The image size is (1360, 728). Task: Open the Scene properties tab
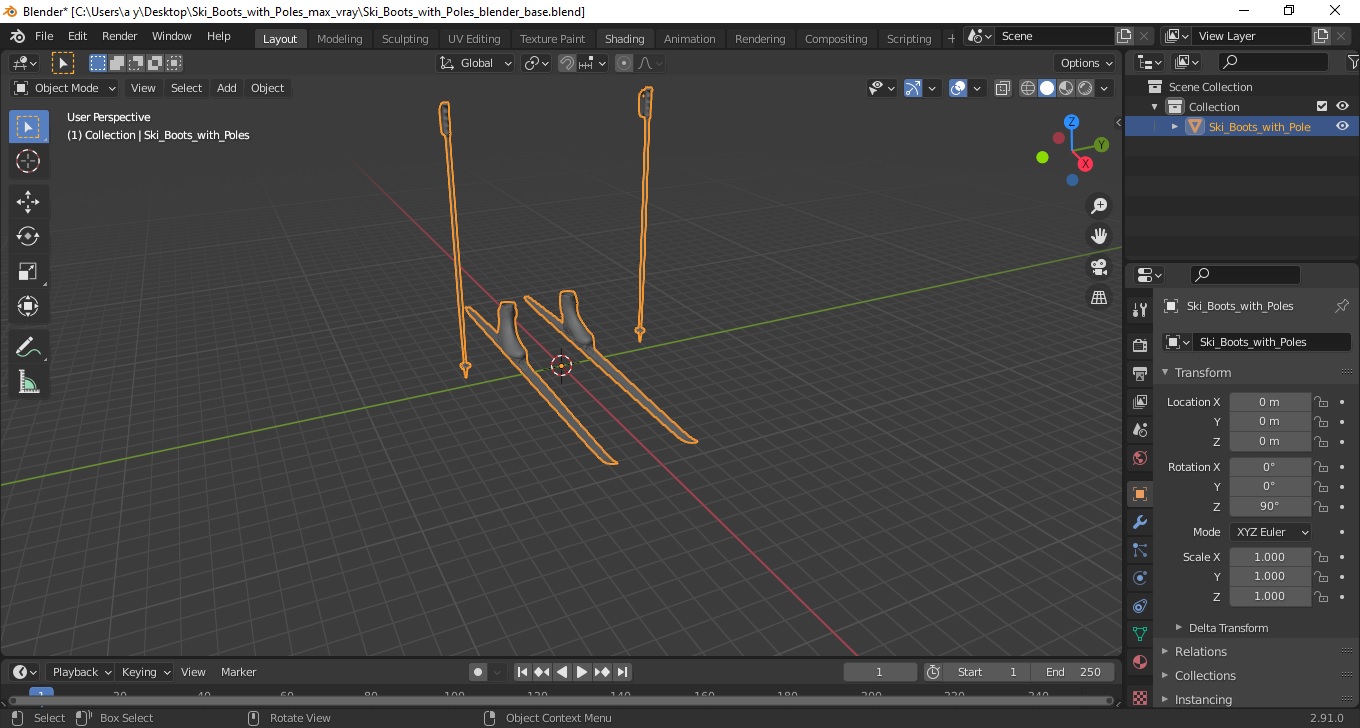click(x=1140, y=430)
